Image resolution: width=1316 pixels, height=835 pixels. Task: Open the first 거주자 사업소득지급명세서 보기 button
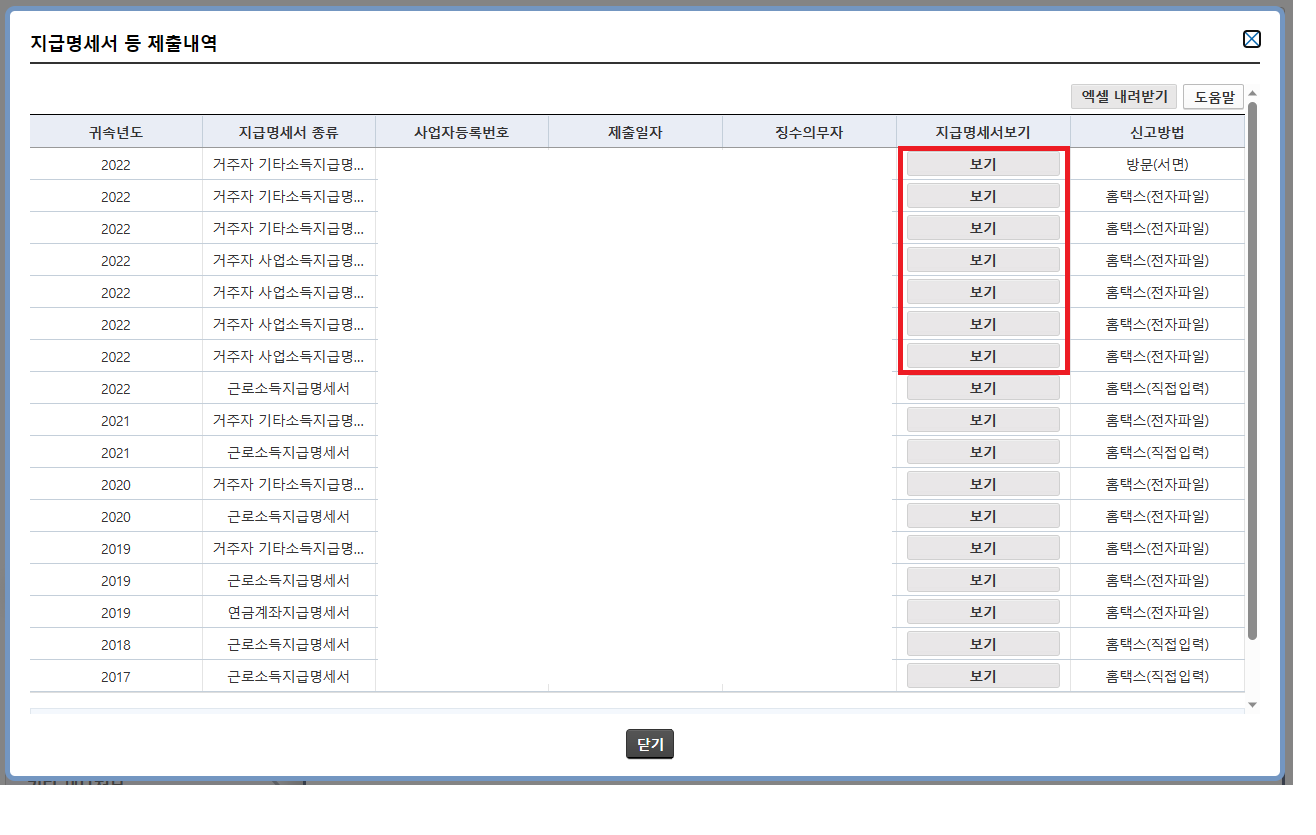pyautogui.click(x=983, y=259)
